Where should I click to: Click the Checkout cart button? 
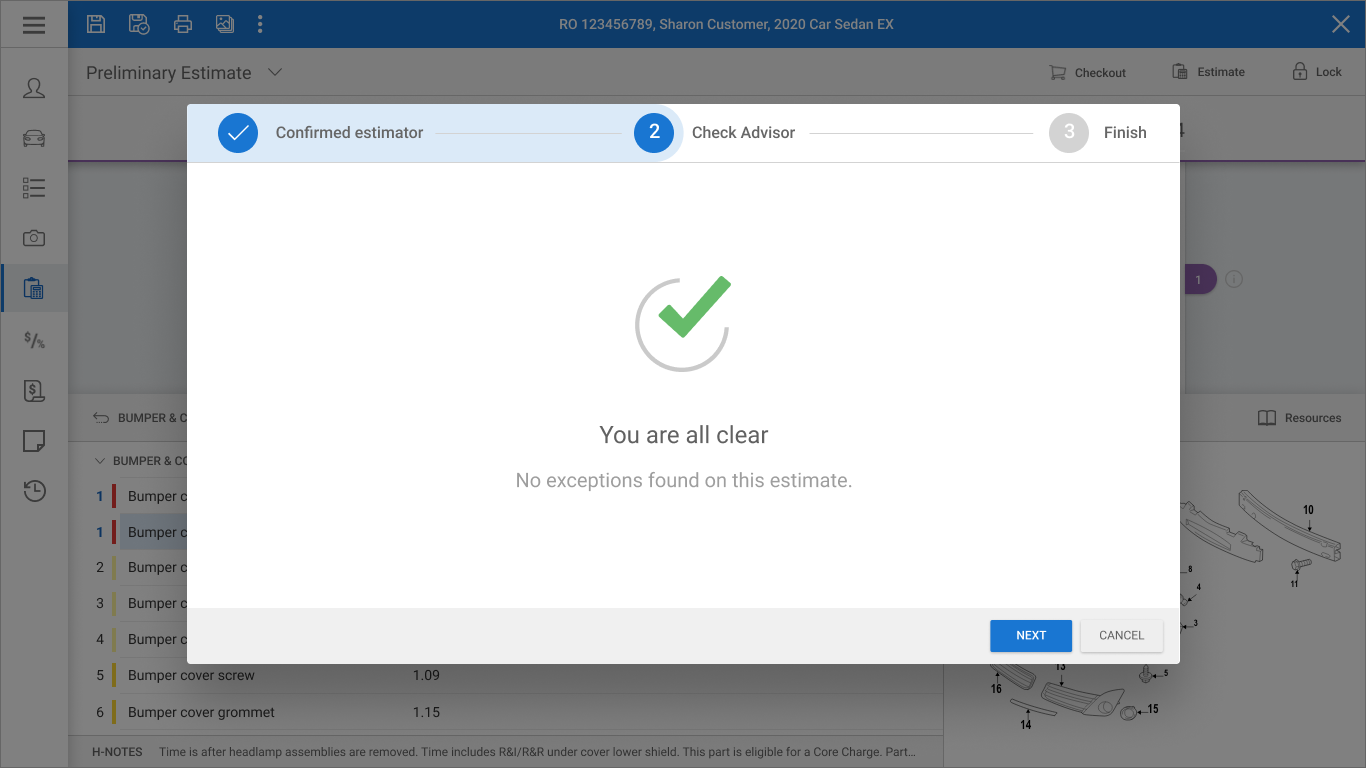[1087, 72]
